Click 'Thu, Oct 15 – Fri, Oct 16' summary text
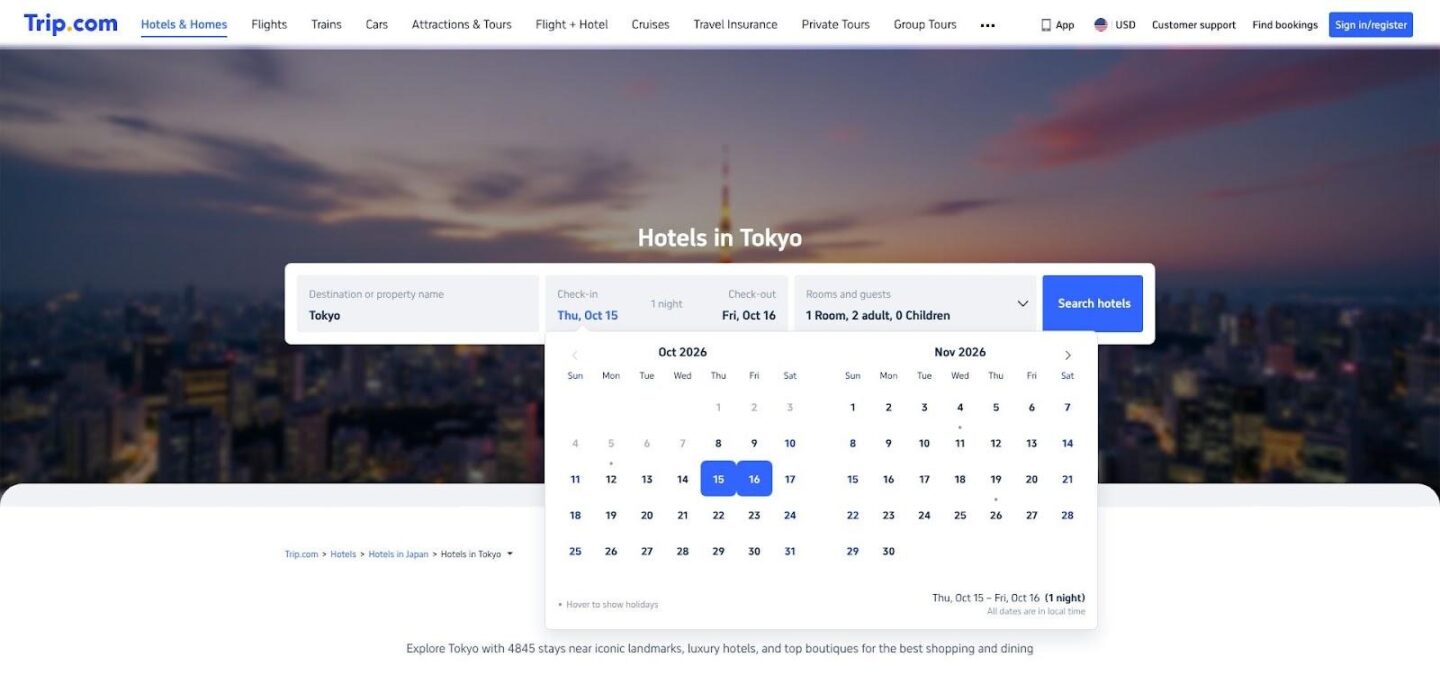This screenshot has width=1440, height=675. 986,598
